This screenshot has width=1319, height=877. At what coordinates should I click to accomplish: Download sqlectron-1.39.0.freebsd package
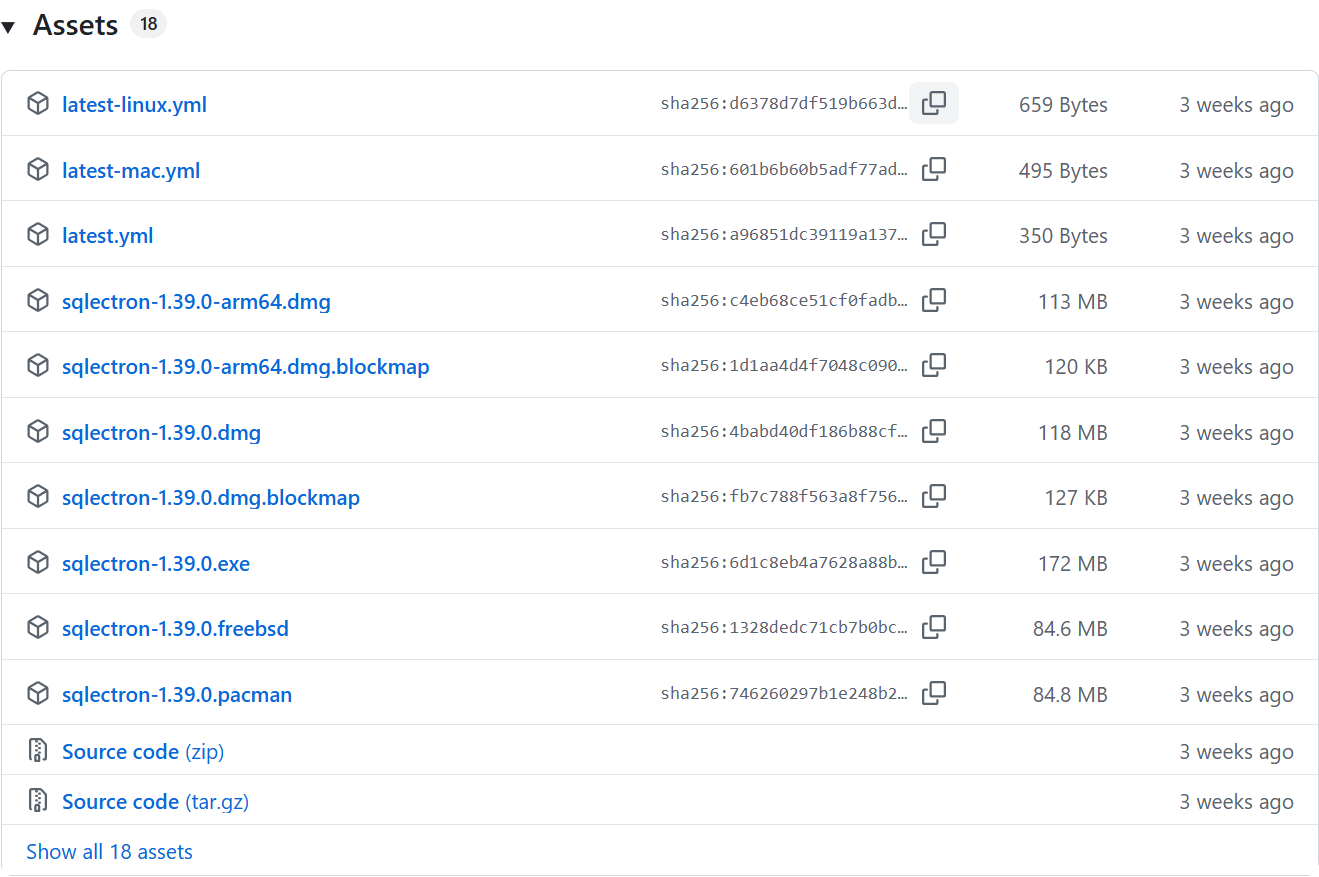pyautogui.click(x=175, y=629)
